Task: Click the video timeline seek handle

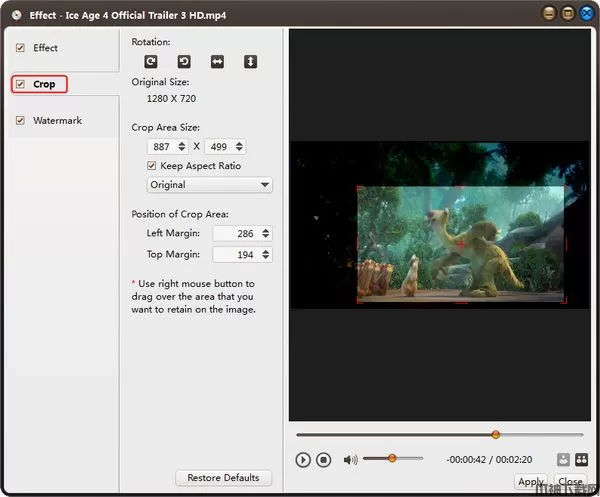Action: click(495, 435)
